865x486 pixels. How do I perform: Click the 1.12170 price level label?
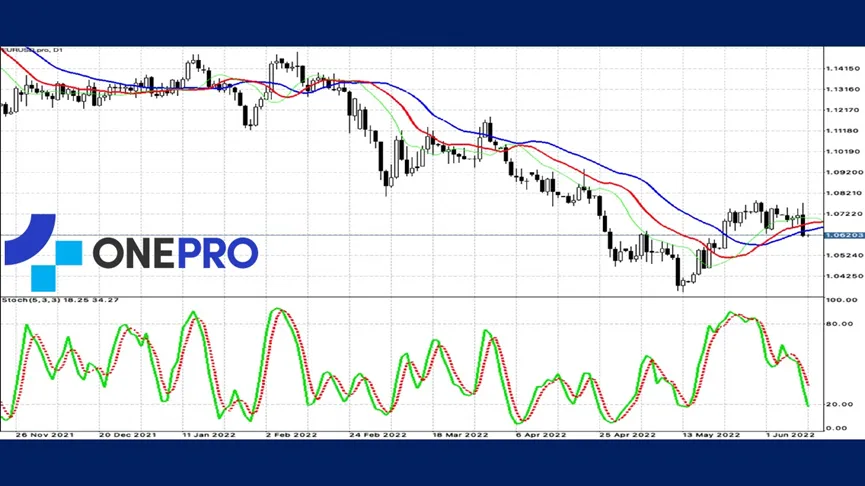click(842, 110)
